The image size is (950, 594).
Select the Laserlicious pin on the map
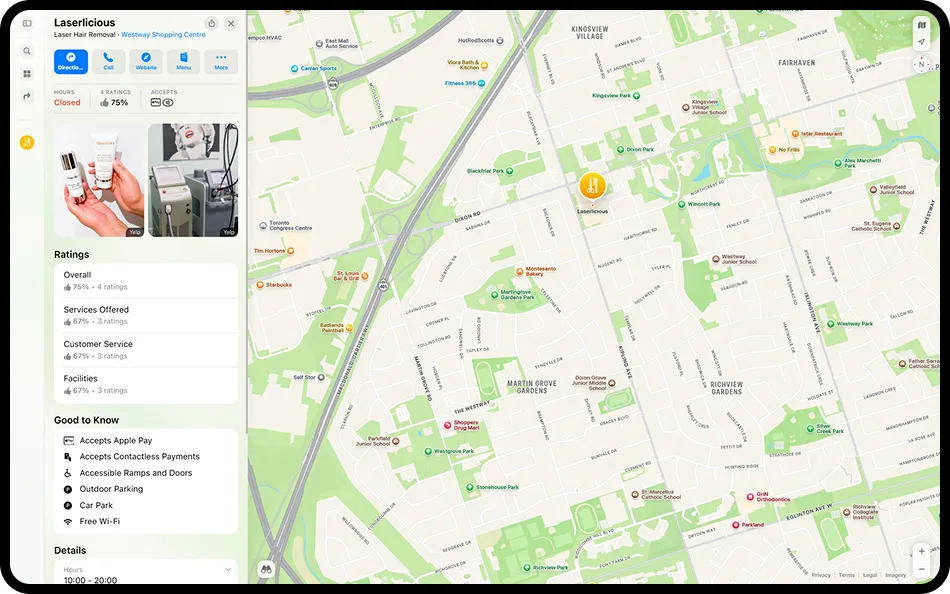point(592,185)
